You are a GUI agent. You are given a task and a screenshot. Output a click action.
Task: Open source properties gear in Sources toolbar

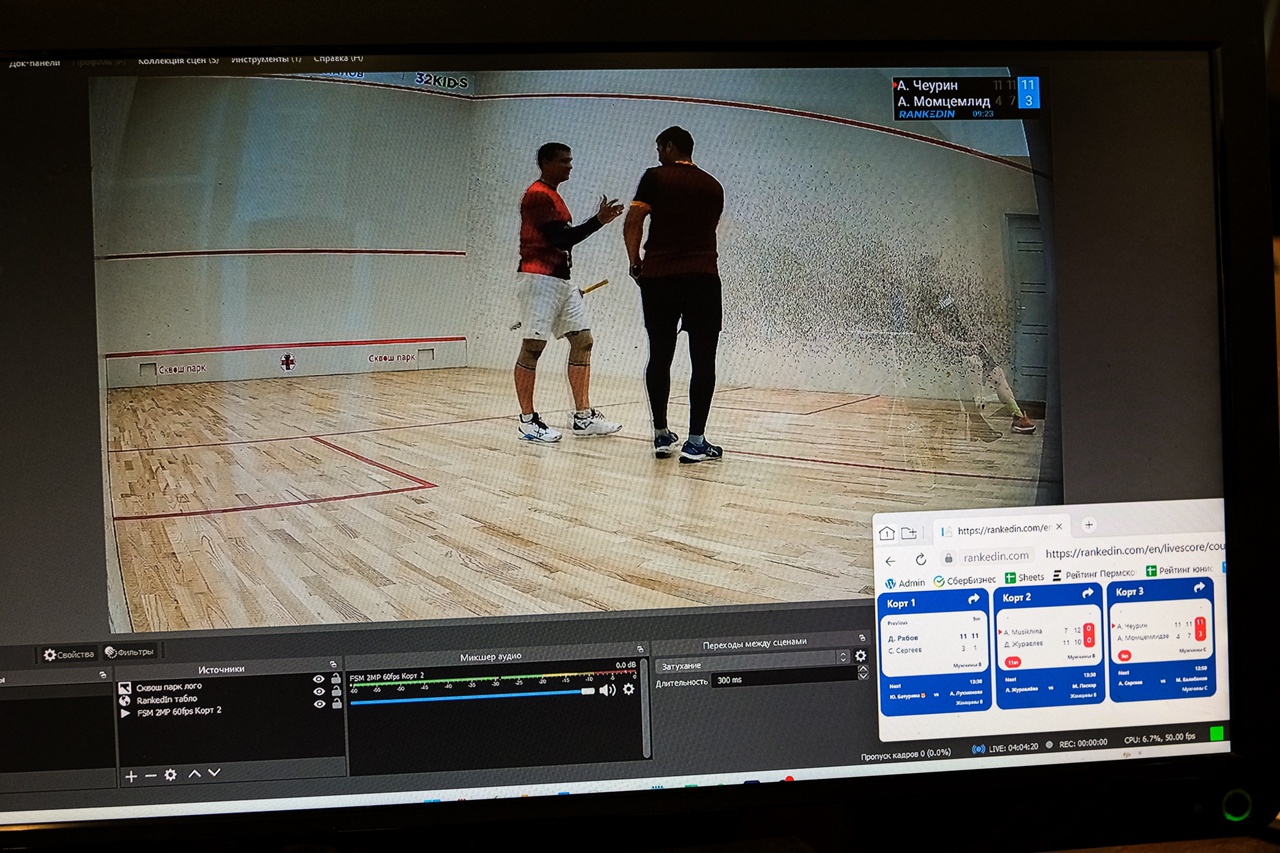pos(171,775)
